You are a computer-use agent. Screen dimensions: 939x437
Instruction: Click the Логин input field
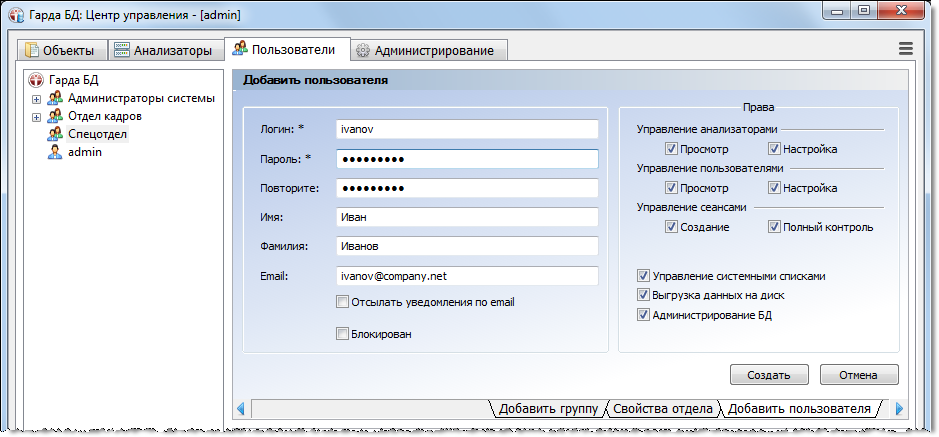pyautogui.click(x=467, y=129)
